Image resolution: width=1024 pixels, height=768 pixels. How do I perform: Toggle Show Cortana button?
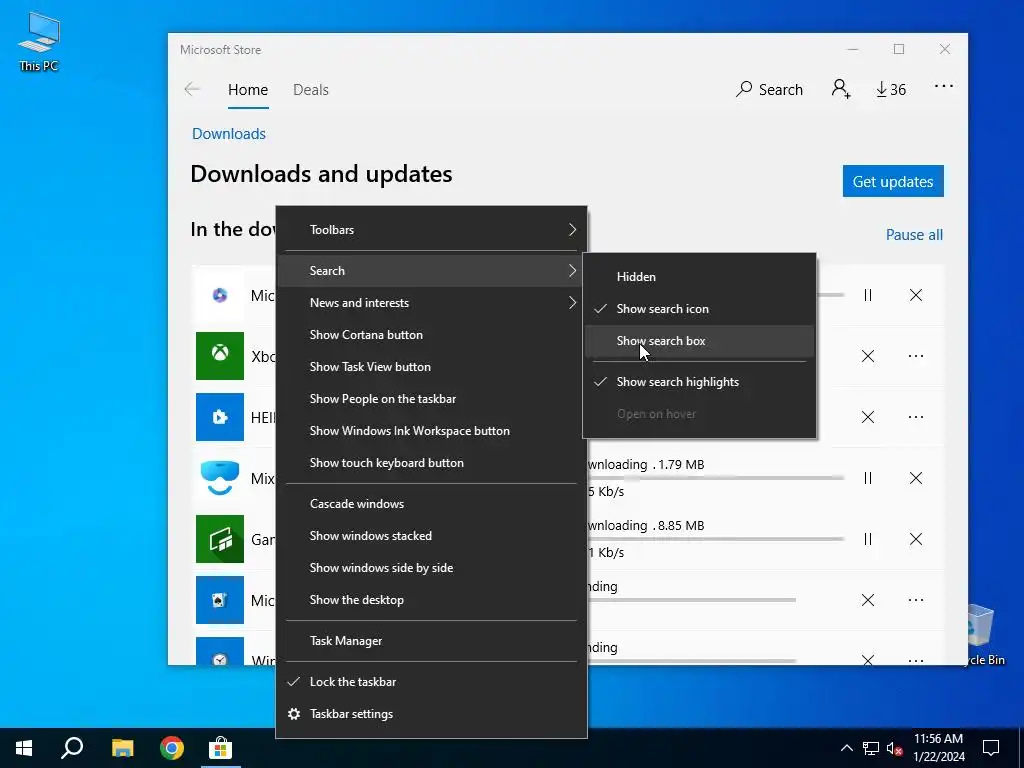tap(432, 334)
